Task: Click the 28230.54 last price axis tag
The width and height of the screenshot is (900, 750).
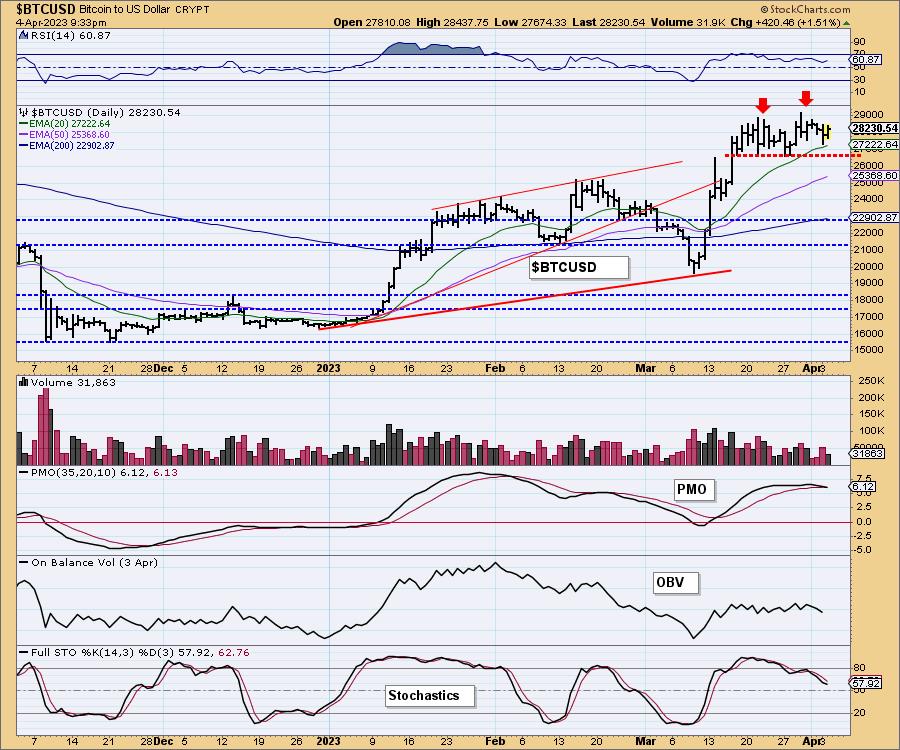Action: tap(875, 129)
